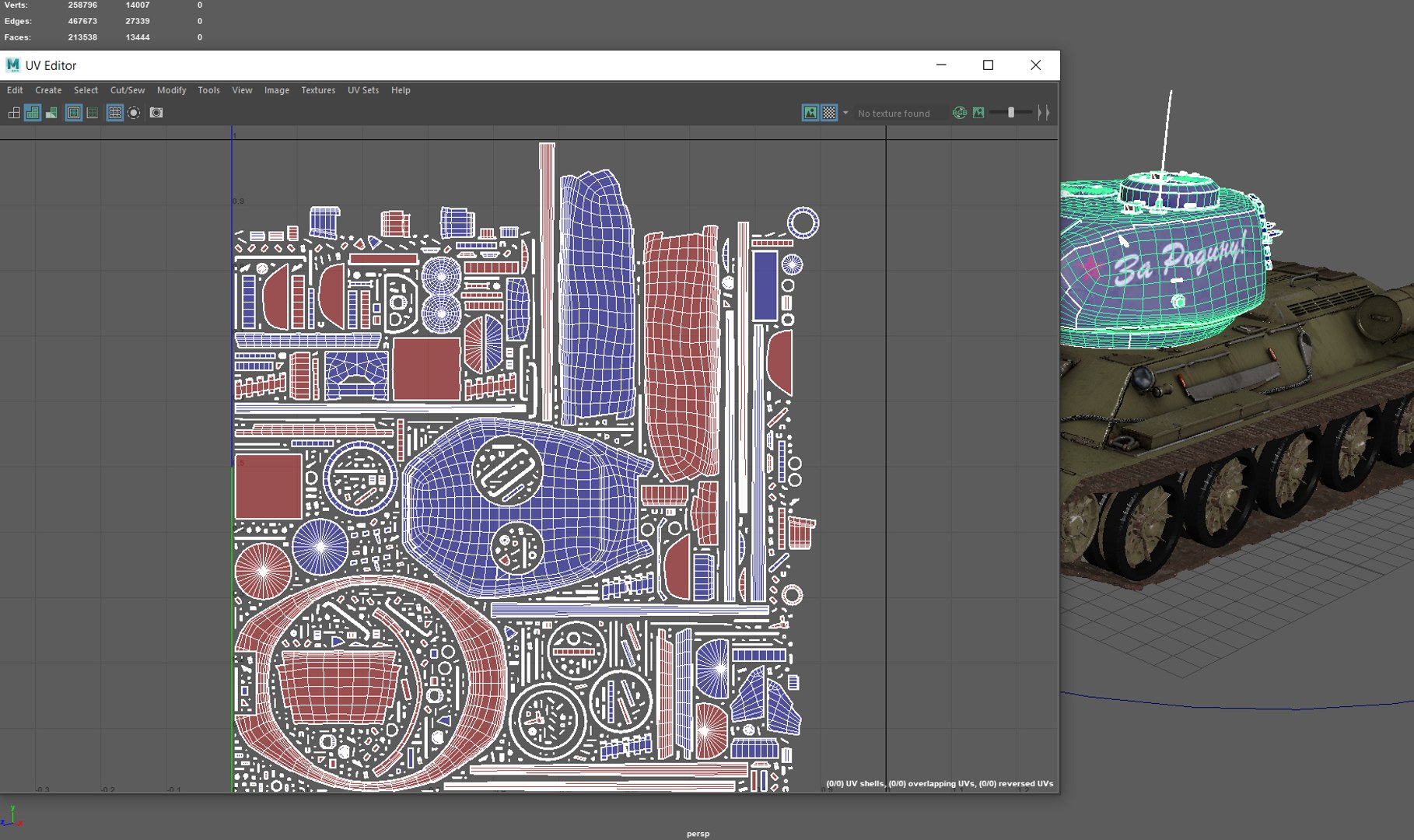Click the display image icon
The height and width of the screenshot is (840, 1414).
click(x=810, y=113)
